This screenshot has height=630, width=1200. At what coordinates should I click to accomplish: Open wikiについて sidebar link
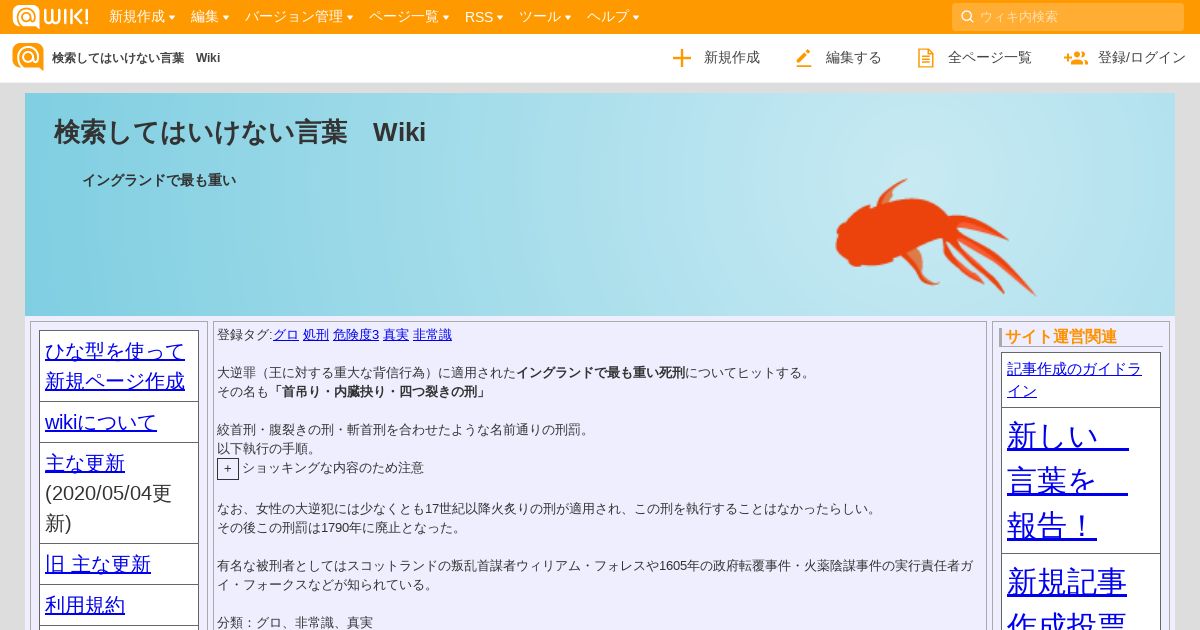[x=101, y=422]
